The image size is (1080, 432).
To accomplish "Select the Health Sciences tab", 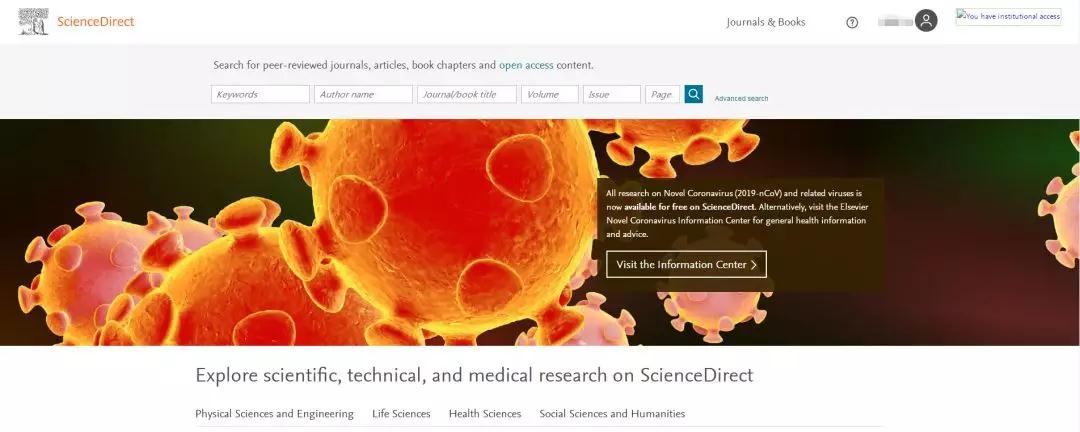I will 485,414.
